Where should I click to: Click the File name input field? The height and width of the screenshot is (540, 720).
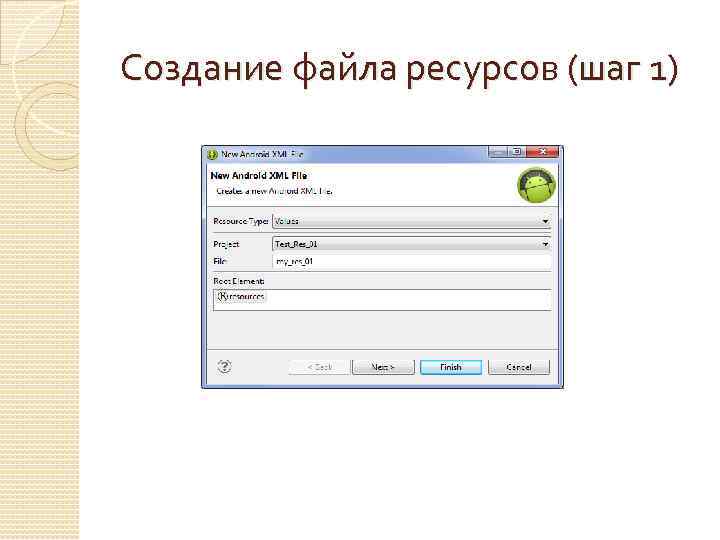(412, 261)
